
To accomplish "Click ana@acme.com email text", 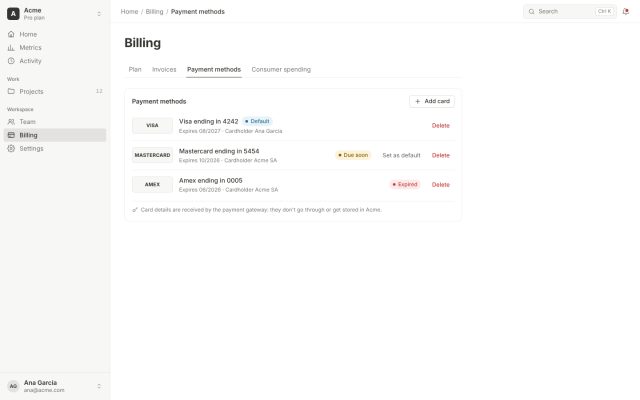I will coord(44,390).
